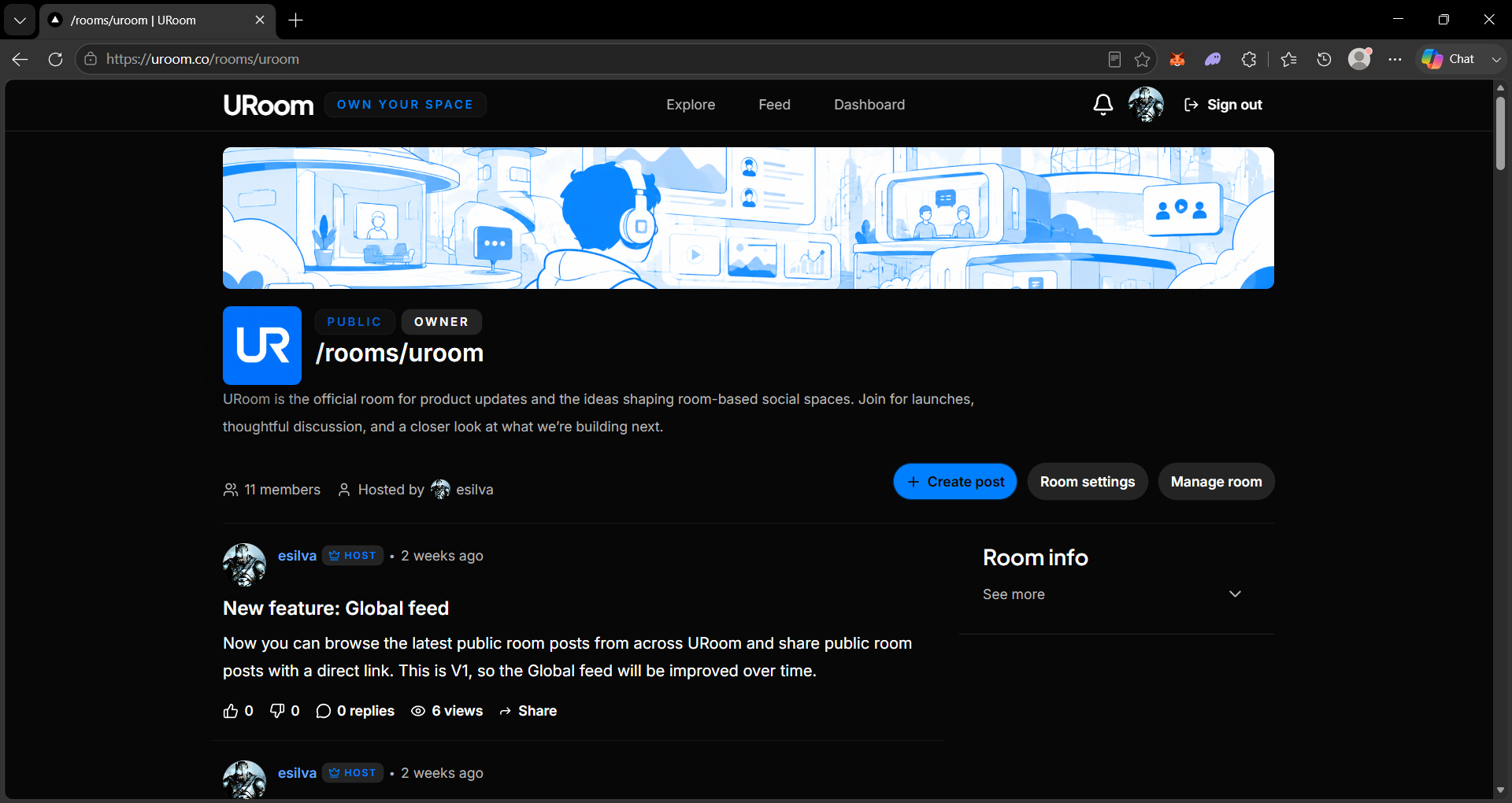
Task: Click the address bar URL
Action: [x=202, y=59]
